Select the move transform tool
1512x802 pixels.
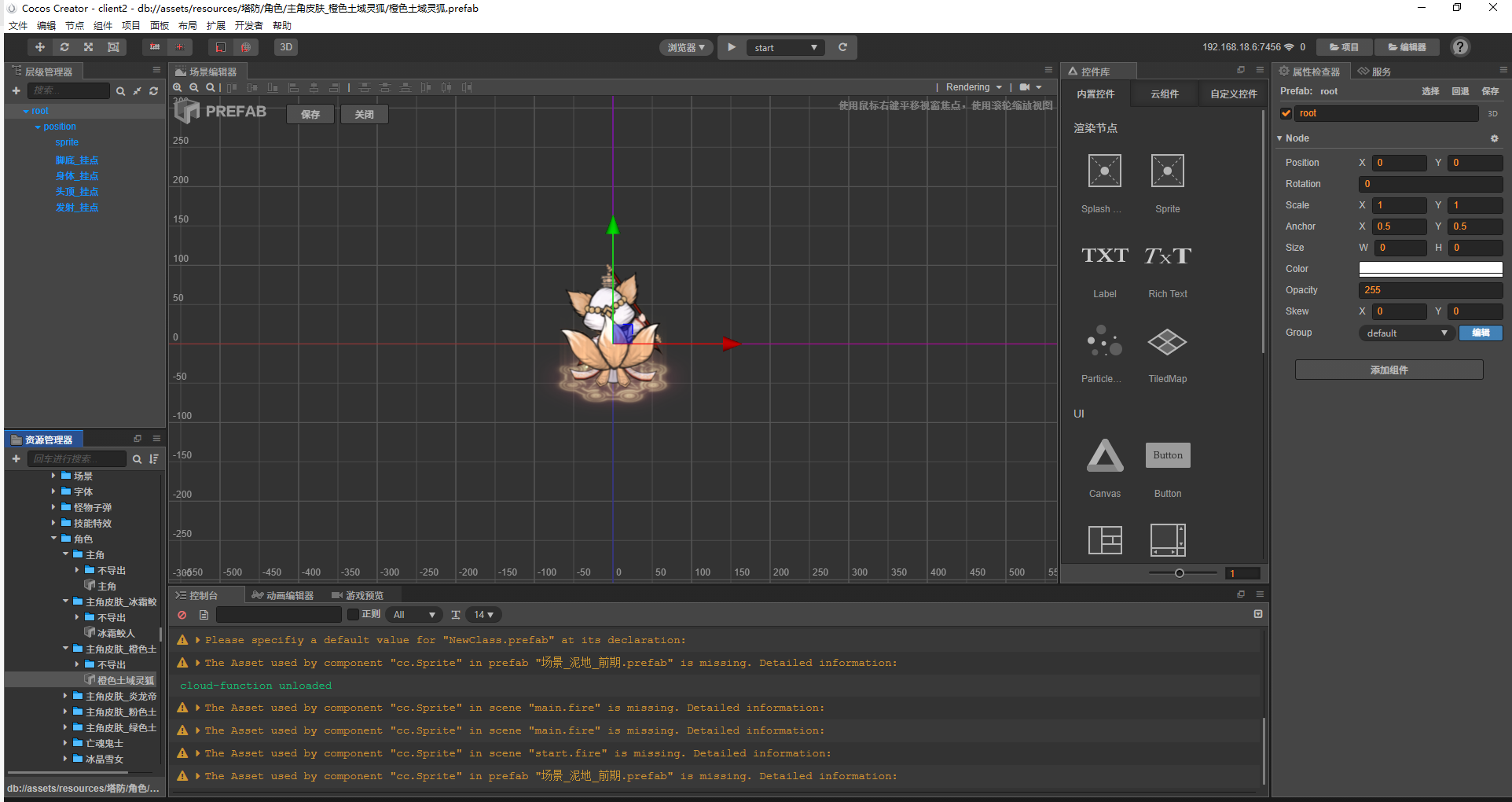click(39, 47)
